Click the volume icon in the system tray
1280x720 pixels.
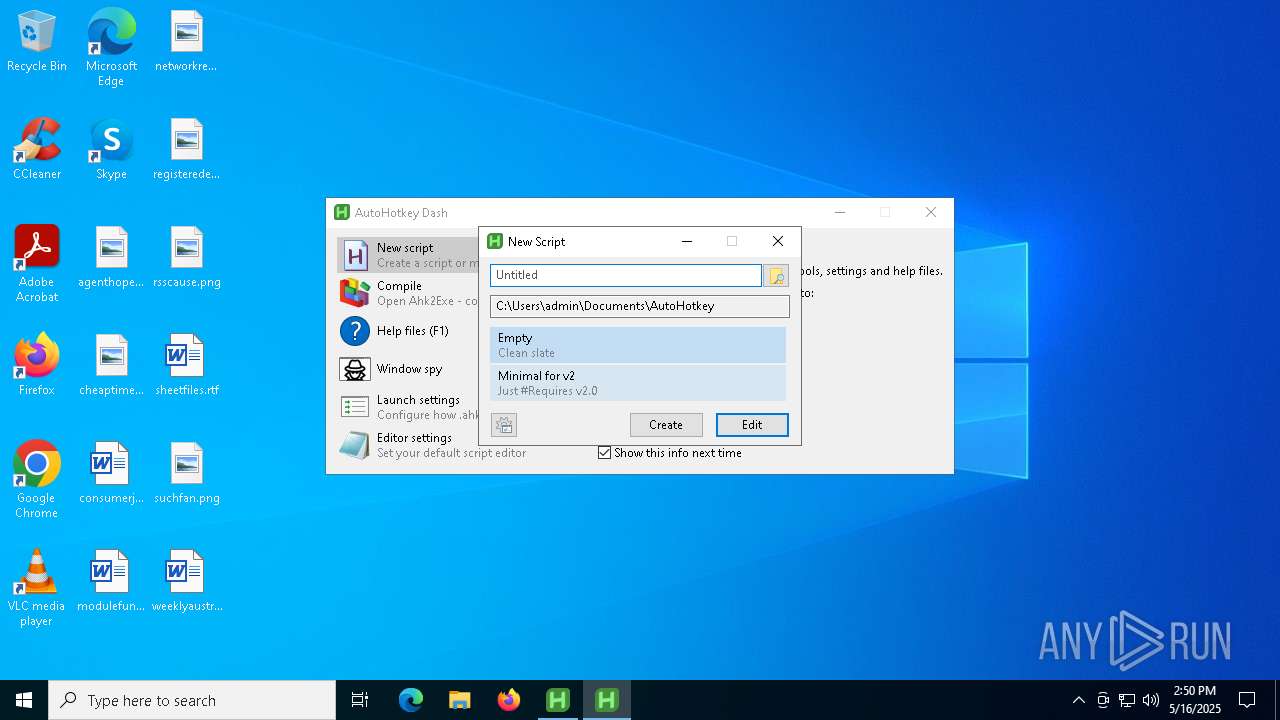(x=1151, y=700)
